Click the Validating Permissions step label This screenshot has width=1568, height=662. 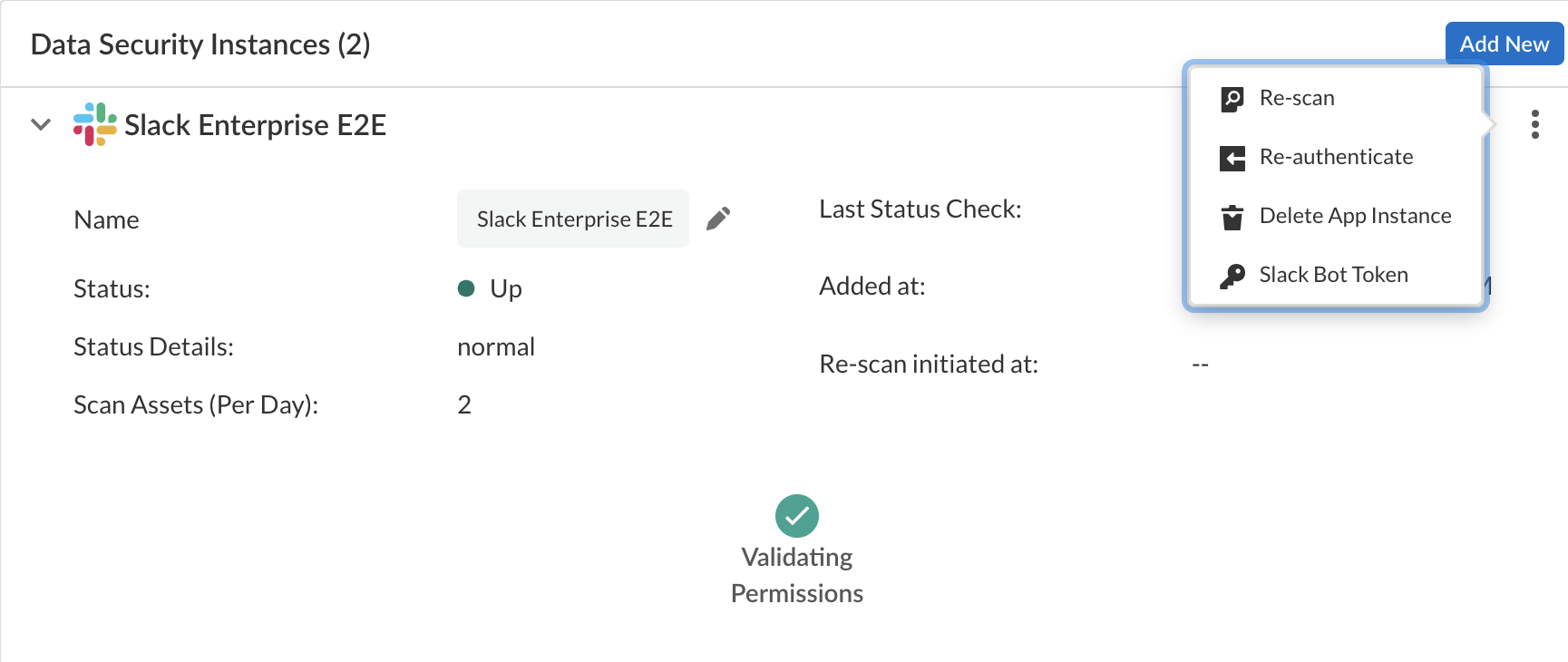tap(797, 575)
